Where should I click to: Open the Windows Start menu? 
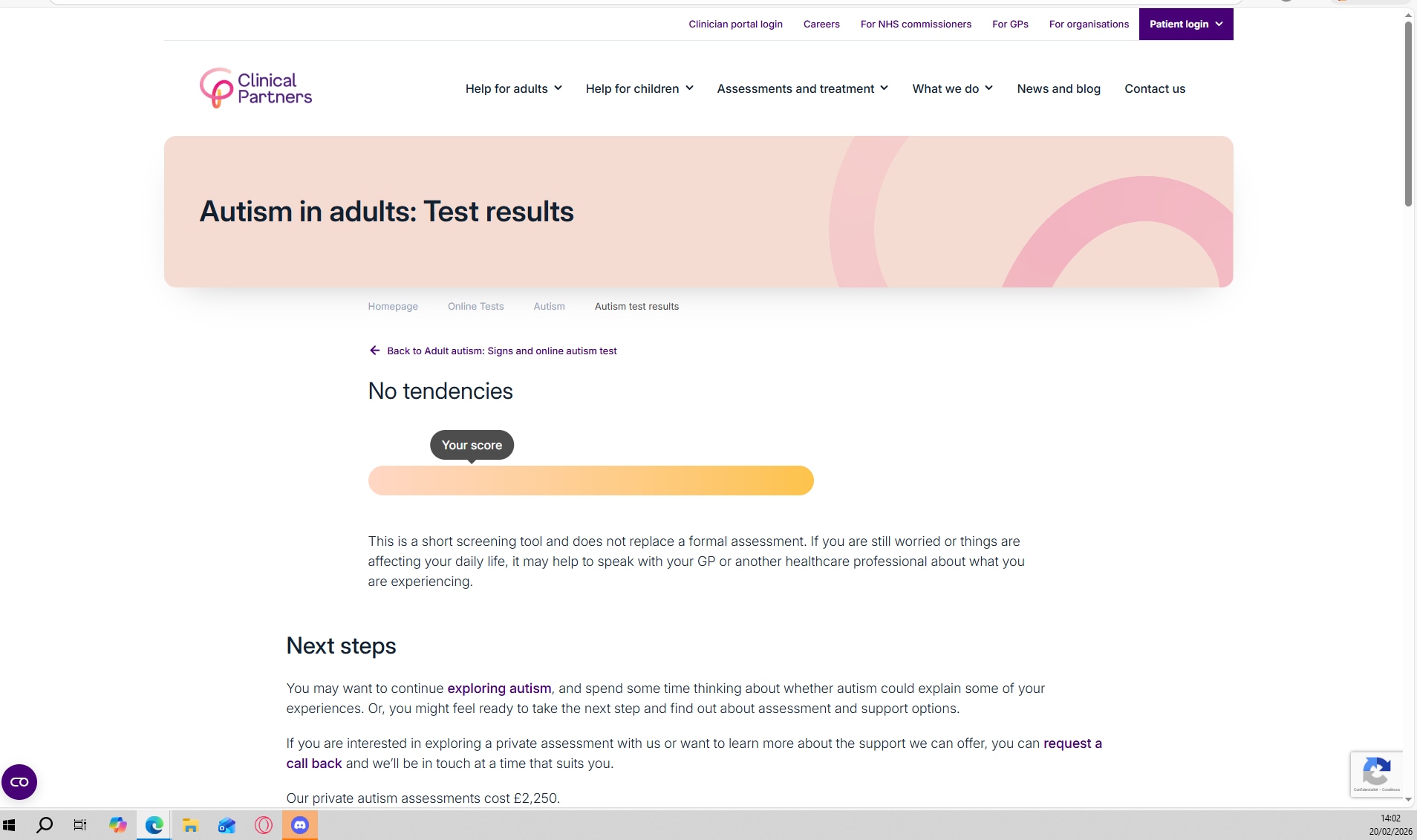[x=9, y=825]
